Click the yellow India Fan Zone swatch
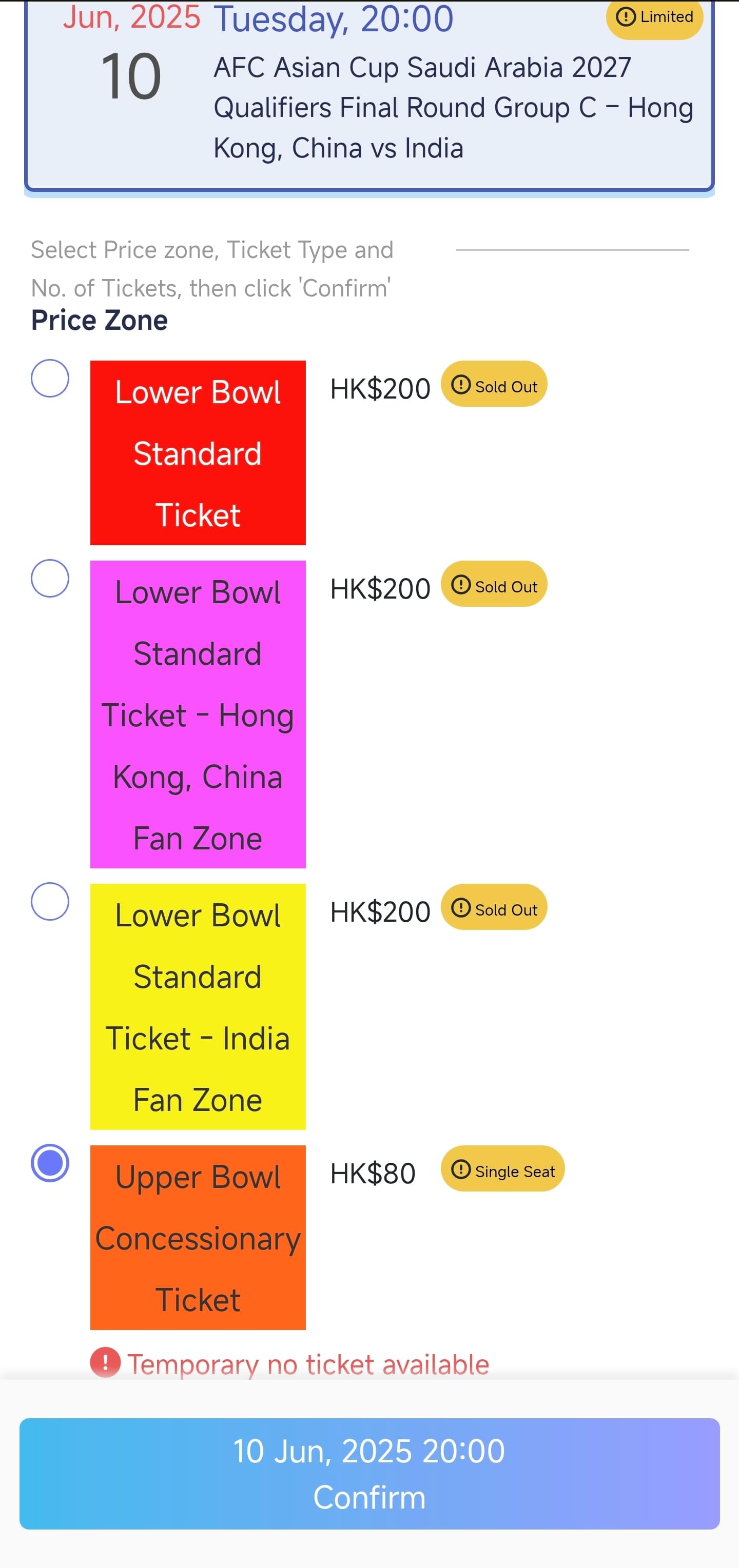Image resolution: width=739 pixels, height=1568 pixels. (x=198, y=1006)
